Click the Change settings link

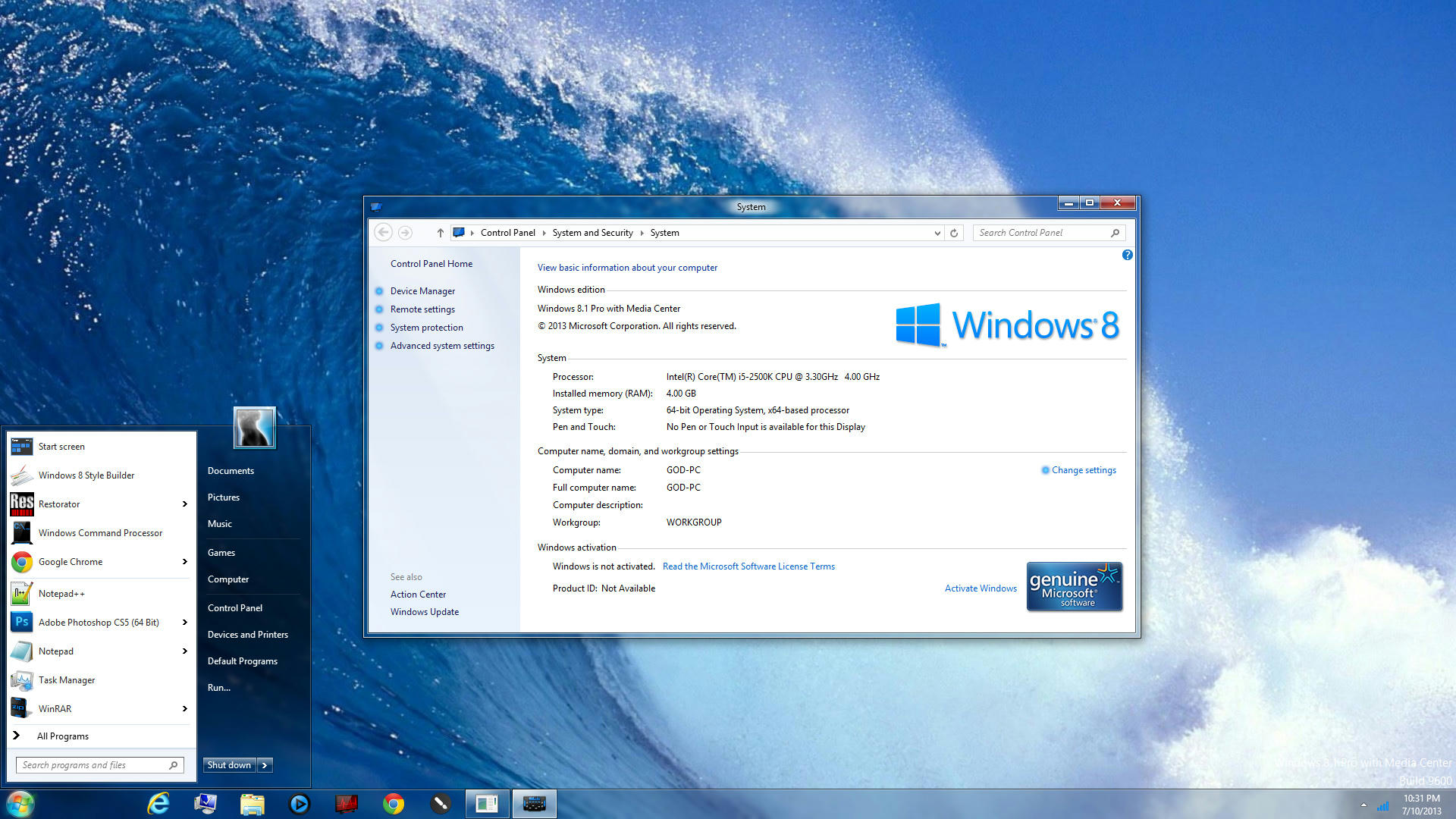(x=1084, y=469)
